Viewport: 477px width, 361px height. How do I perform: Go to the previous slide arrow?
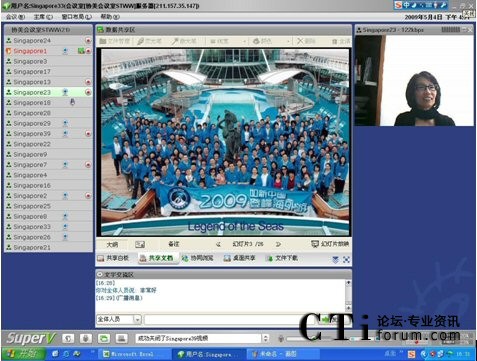pos(219,244)
